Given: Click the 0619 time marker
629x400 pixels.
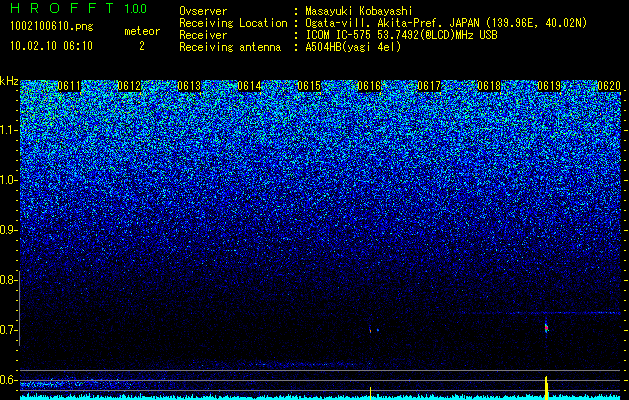Looking at the screenshot, I should pyautogui.click(x=549, y=86).
